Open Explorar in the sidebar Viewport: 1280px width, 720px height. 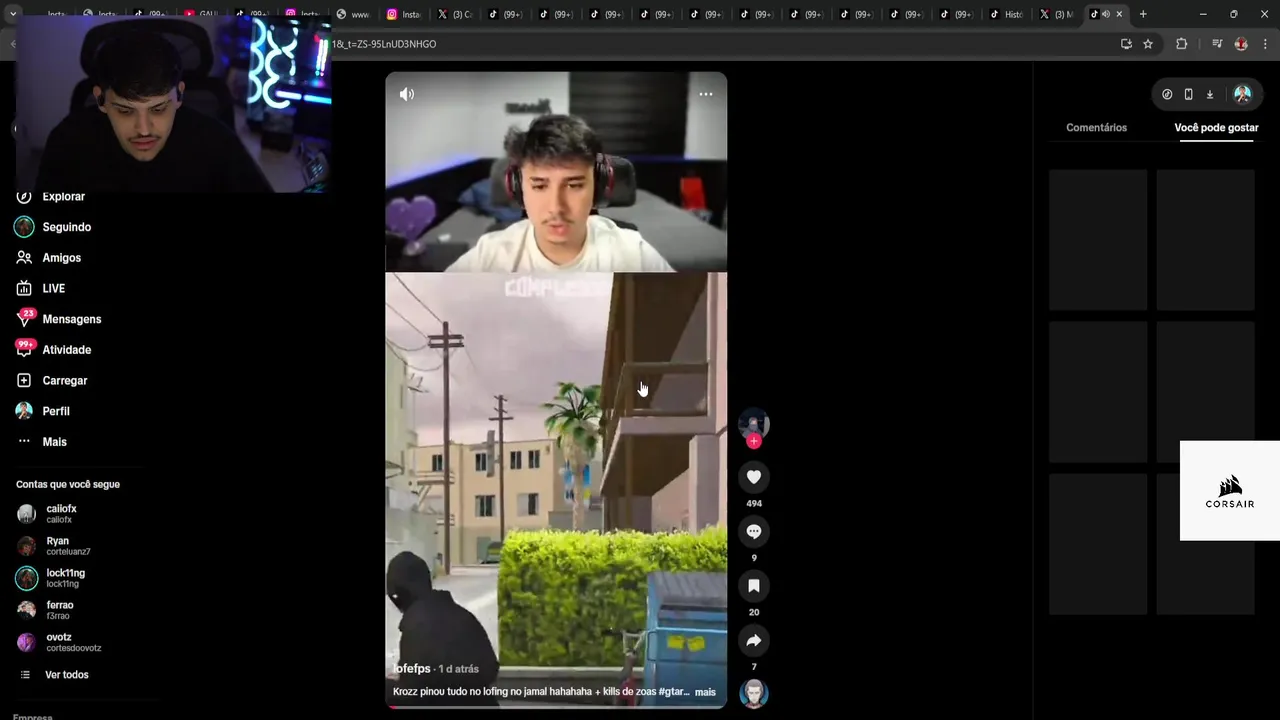(64, 197)
